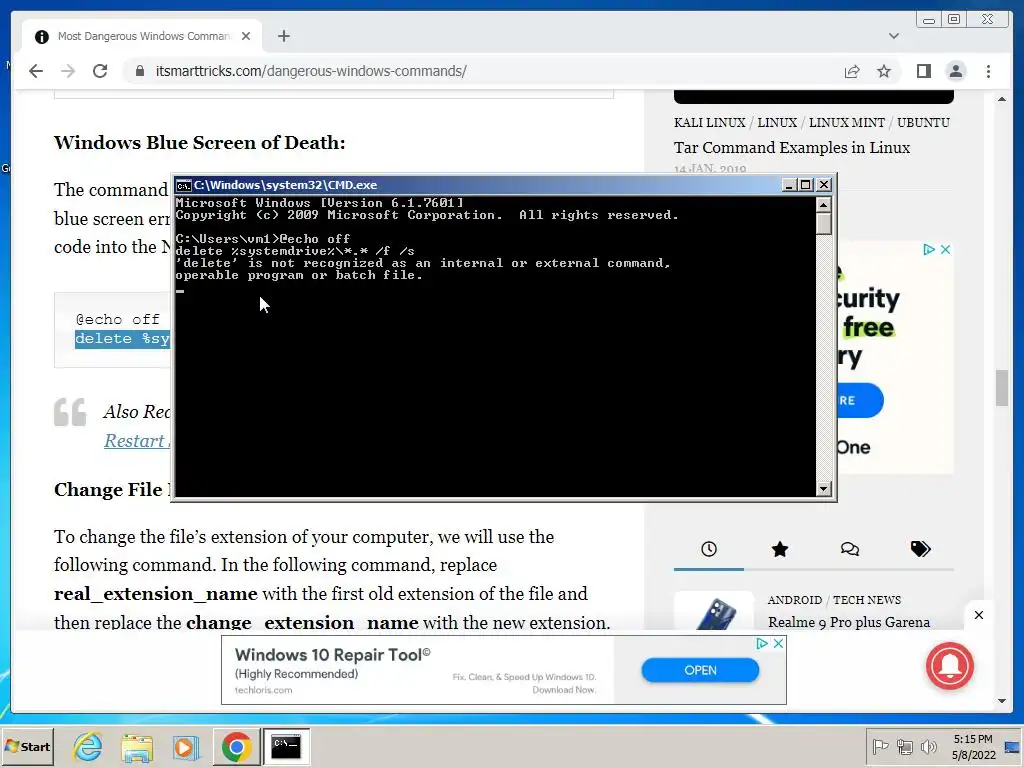Click the real_extension_name bold text
This screenshot has width=1024, height=768.
pyautogui.click(x=155, y=594)
